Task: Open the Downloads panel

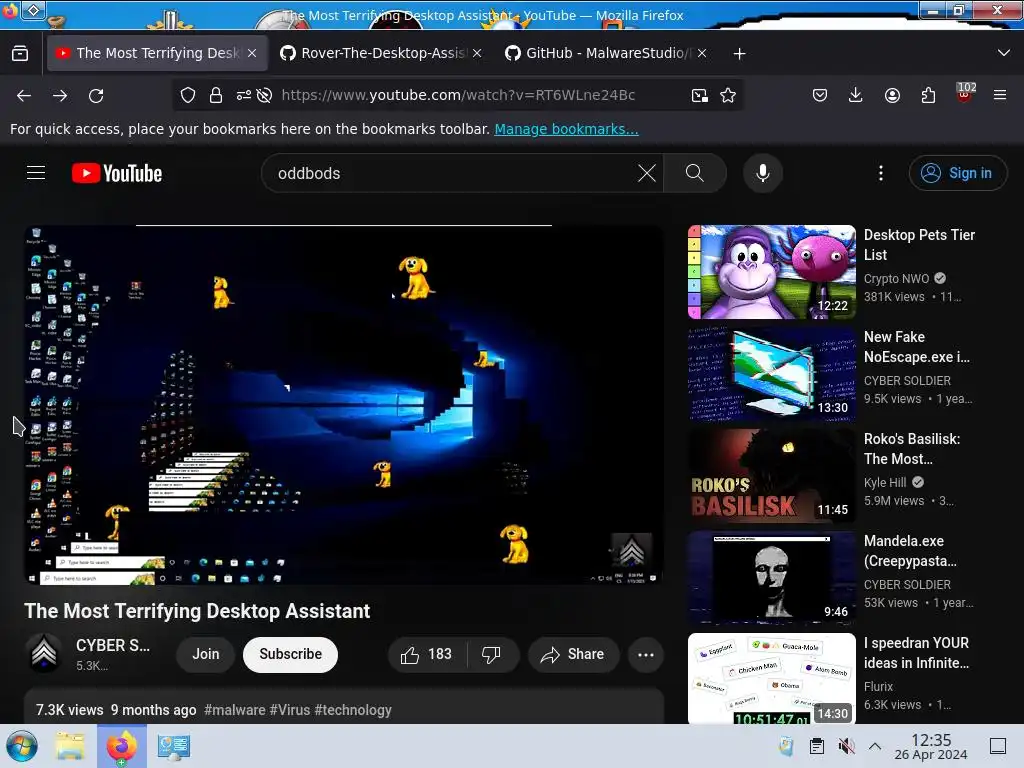Action: point(856,95)
